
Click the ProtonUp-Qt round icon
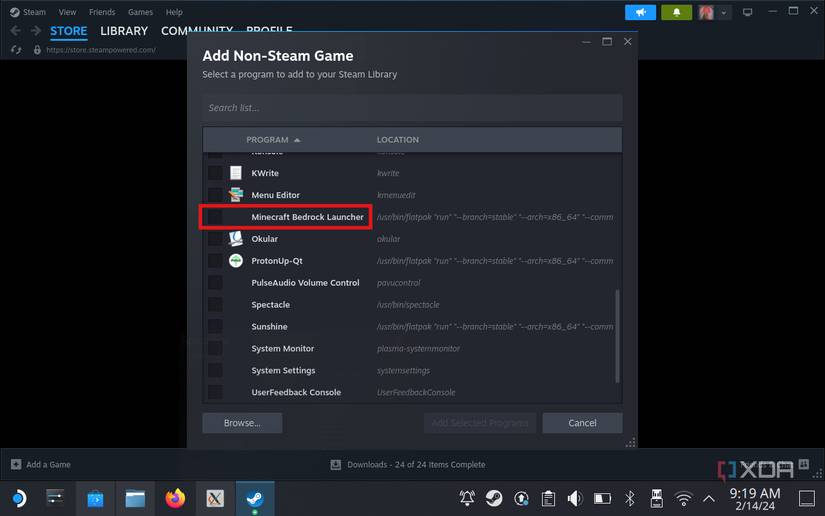pos(236,260)
